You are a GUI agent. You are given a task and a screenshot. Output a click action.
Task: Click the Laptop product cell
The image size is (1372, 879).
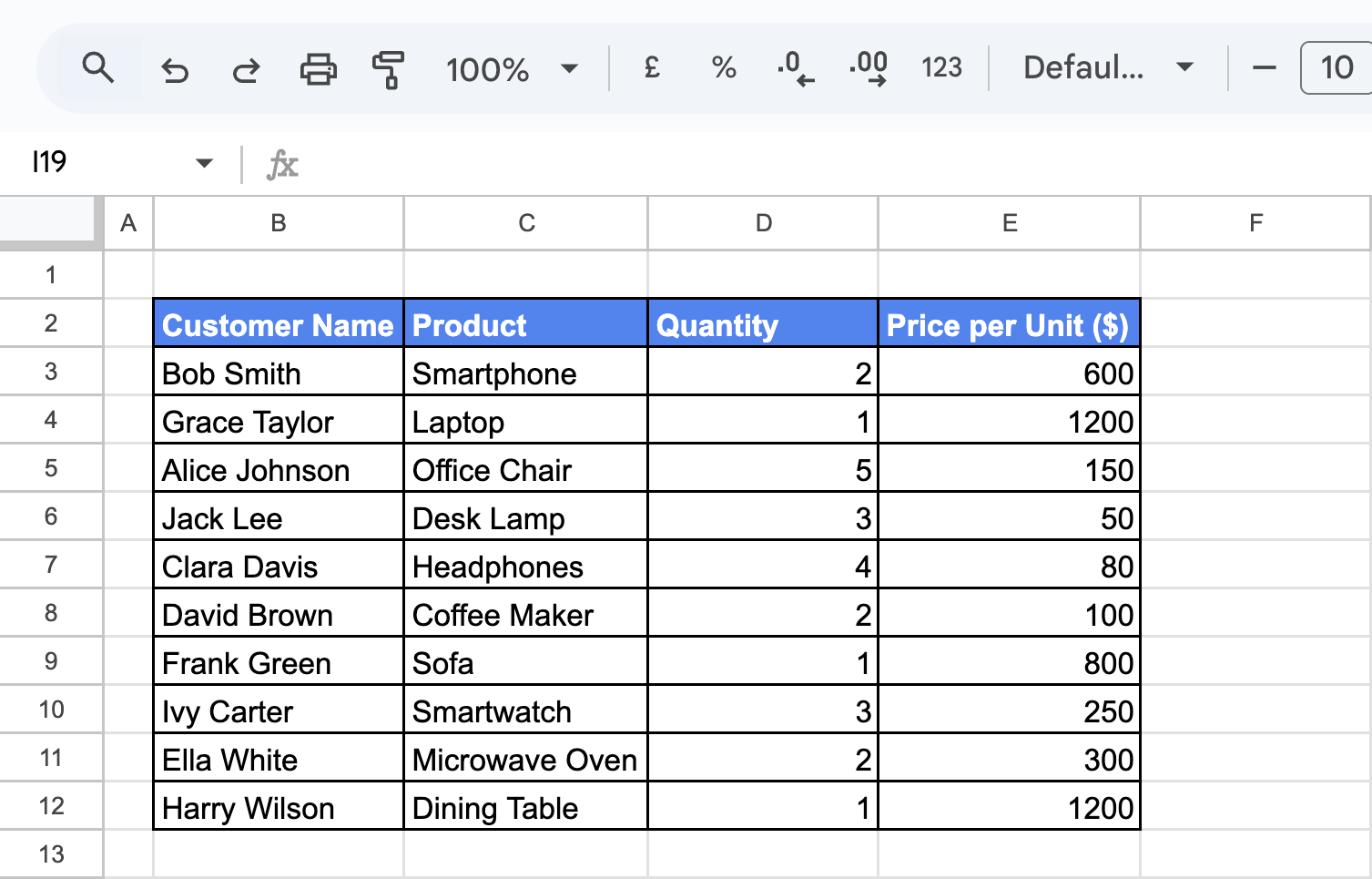coord(526,420)
